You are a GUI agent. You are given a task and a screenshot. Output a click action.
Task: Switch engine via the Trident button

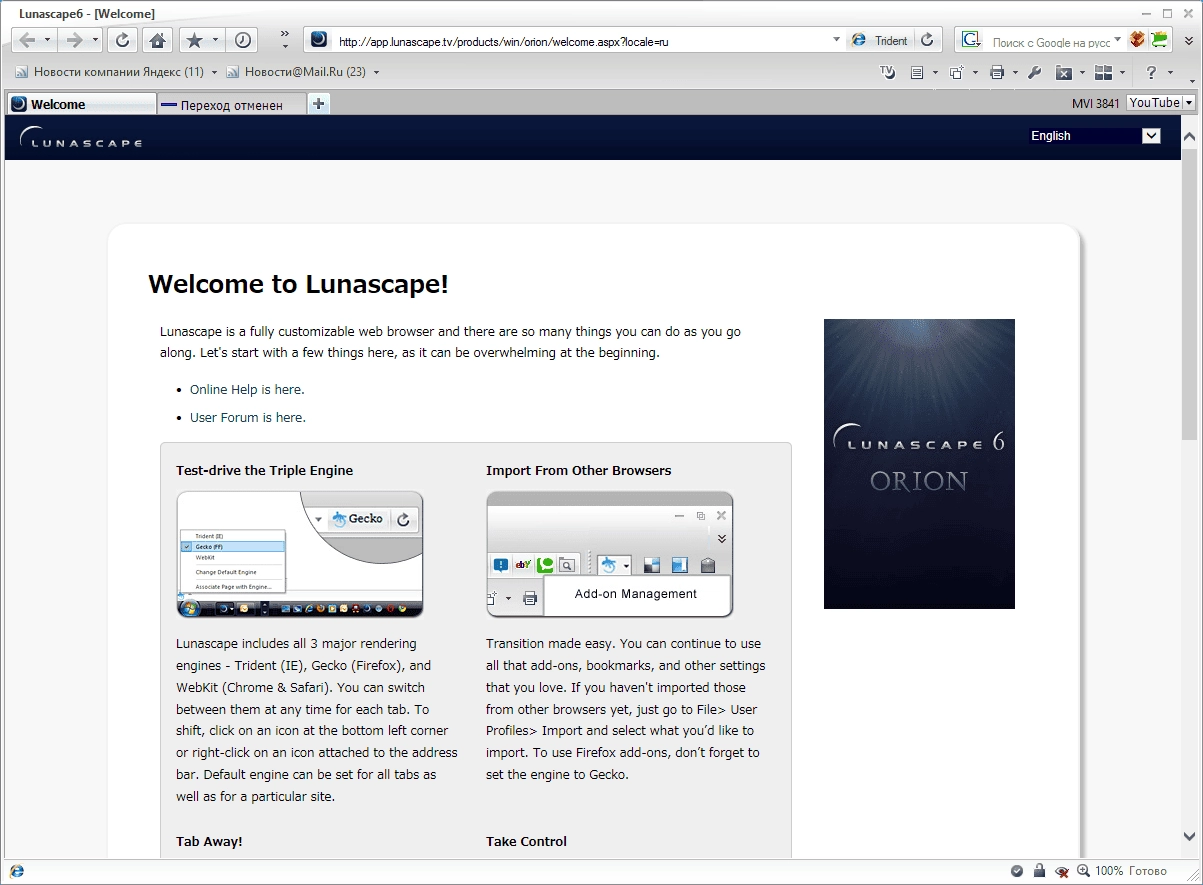tap(880, 41)
